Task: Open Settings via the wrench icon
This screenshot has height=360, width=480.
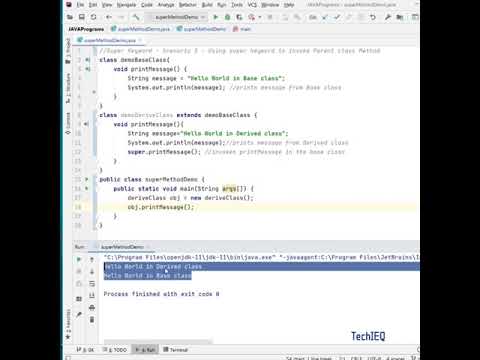Action: click(x=387, y=17)
